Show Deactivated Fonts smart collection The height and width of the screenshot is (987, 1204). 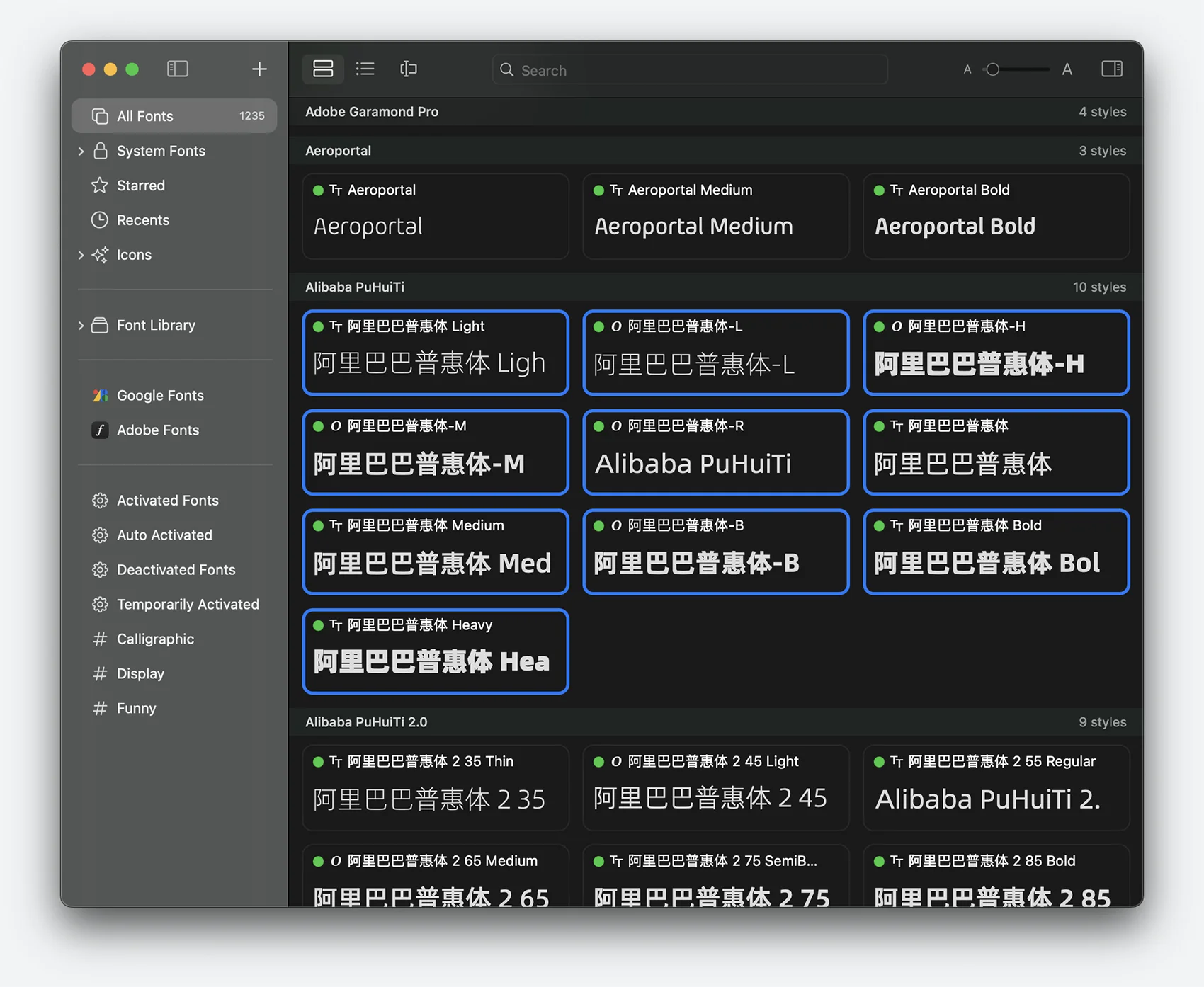click(174, 570)
